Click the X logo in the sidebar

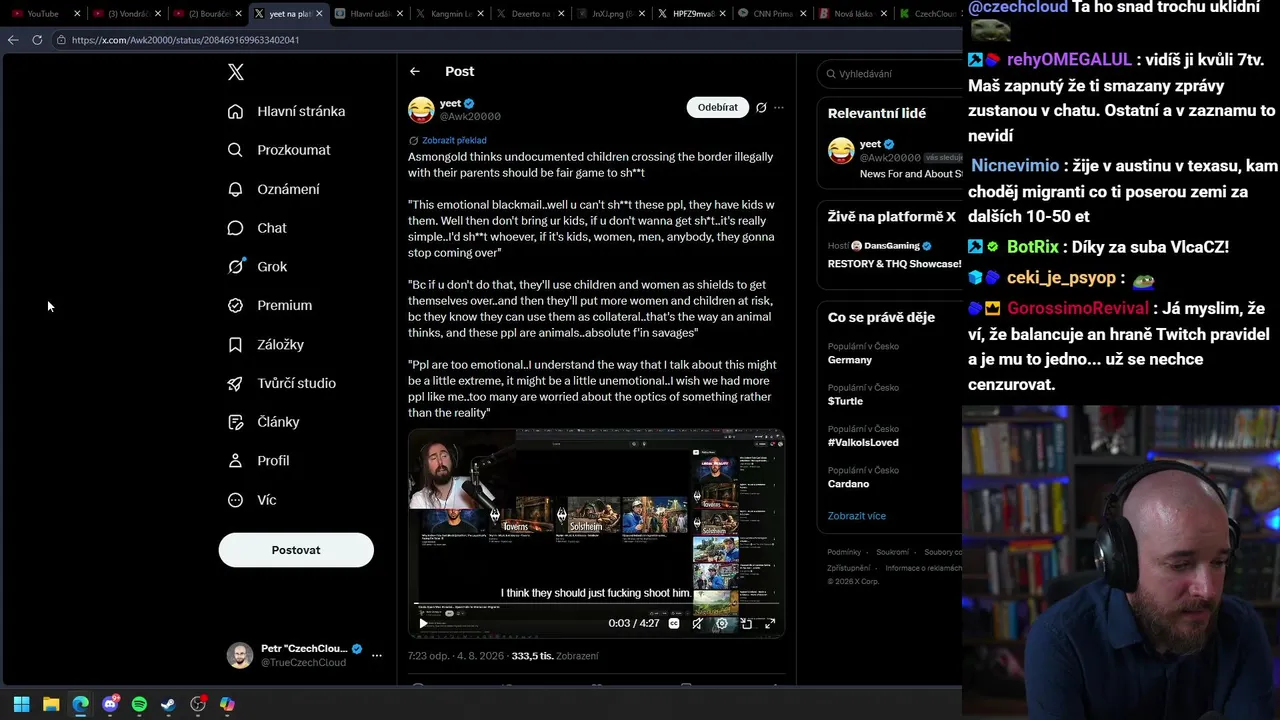[236, 72]
